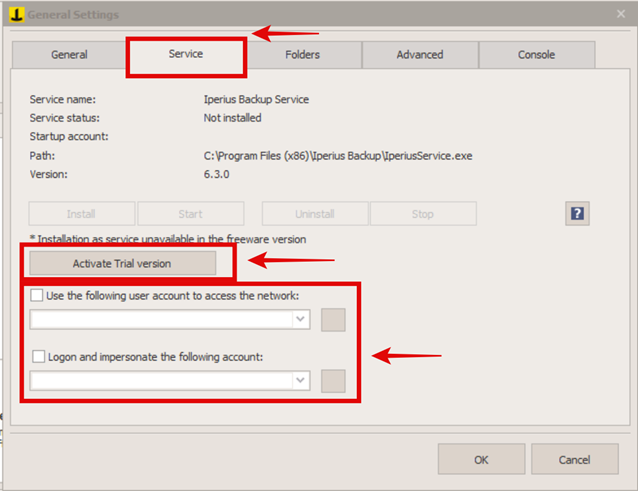Click the 'Startup account:' label
This screenshot has width=638, height=491.
coord(69,136)
